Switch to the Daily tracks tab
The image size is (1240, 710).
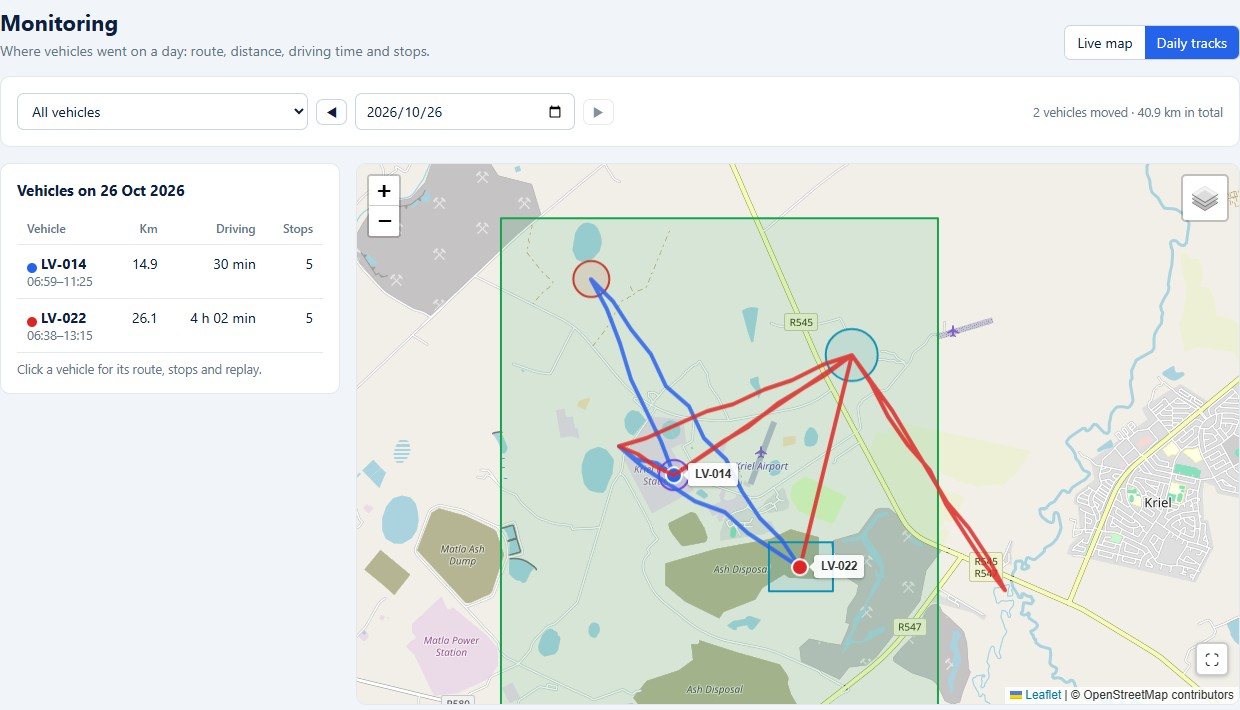tap(1192, 43)
